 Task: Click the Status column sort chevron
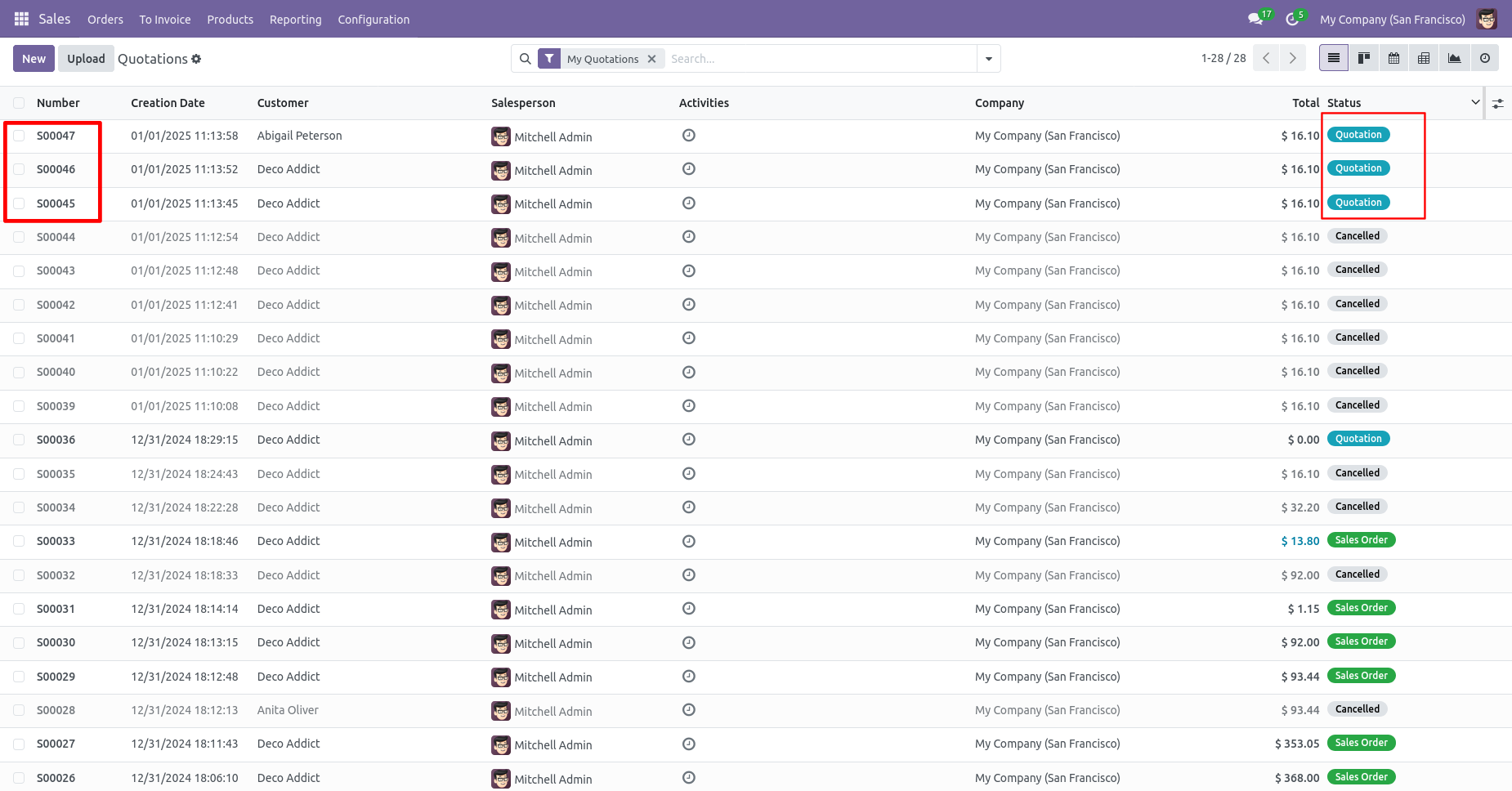(x=1475, y=102)
